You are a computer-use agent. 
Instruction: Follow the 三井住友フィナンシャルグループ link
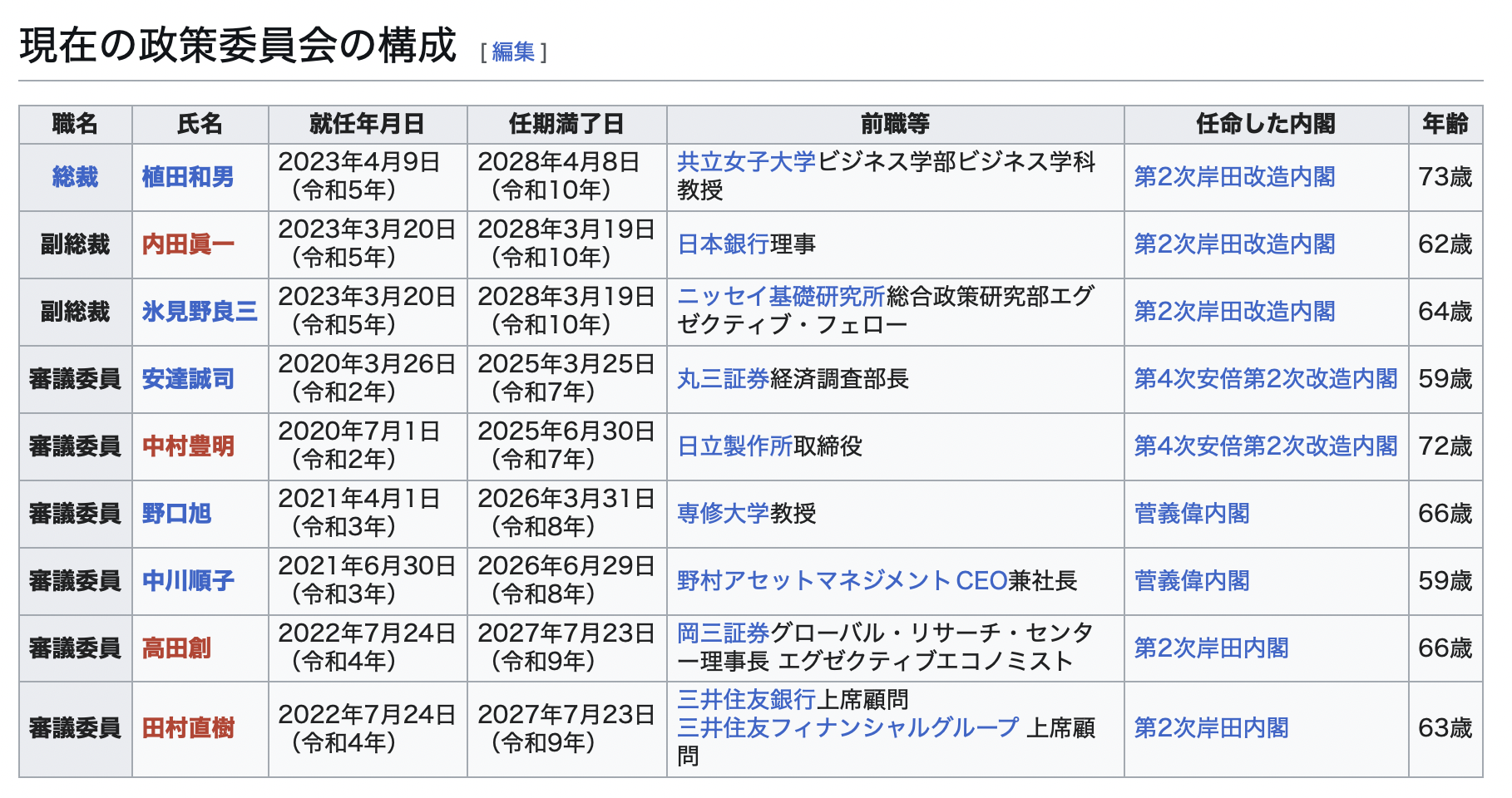click(x=847, y=728)
